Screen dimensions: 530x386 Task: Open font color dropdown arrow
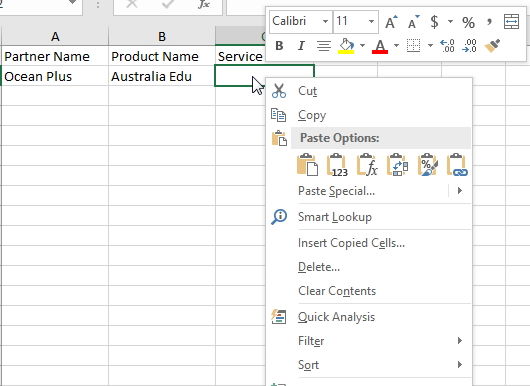point(396,45)
